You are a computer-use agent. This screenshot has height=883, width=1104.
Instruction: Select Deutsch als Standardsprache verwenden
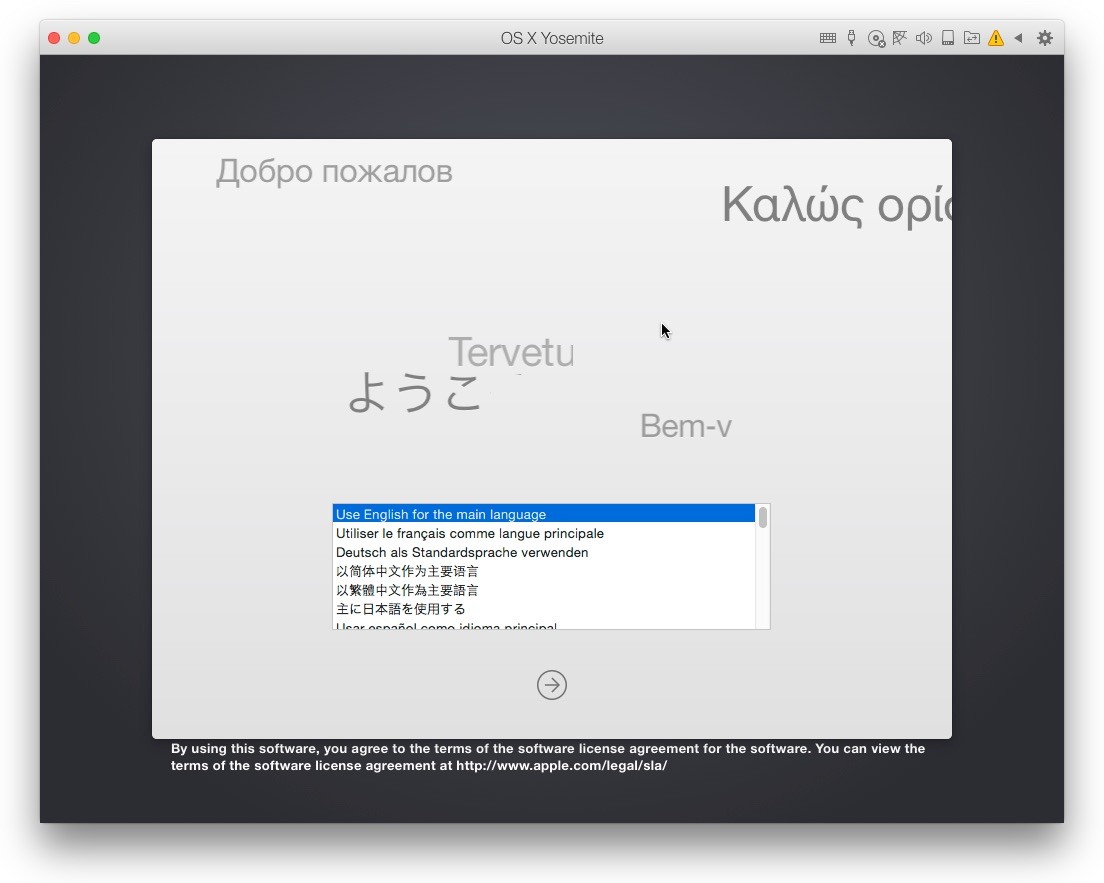click(x=544, y=552)
